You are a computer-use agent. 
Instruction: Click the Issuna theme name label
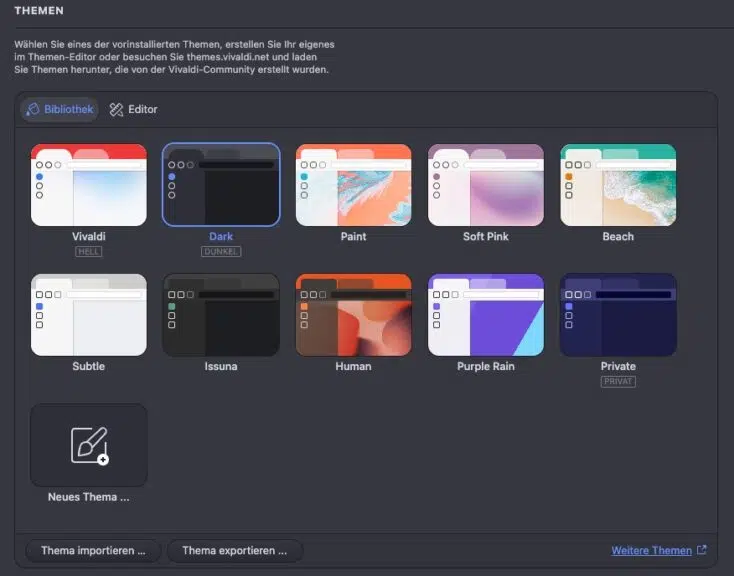coord(221,366)
